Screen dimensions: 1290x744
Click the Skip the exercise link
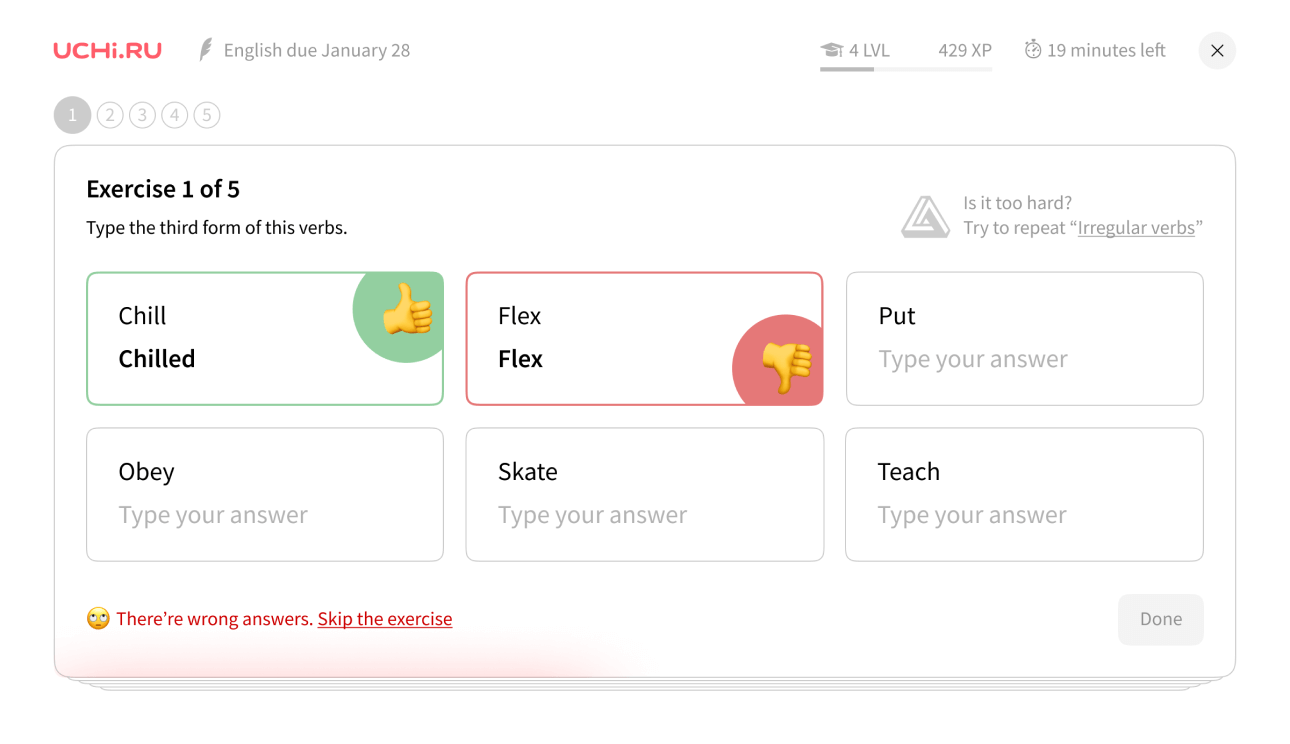pos(385,619)
